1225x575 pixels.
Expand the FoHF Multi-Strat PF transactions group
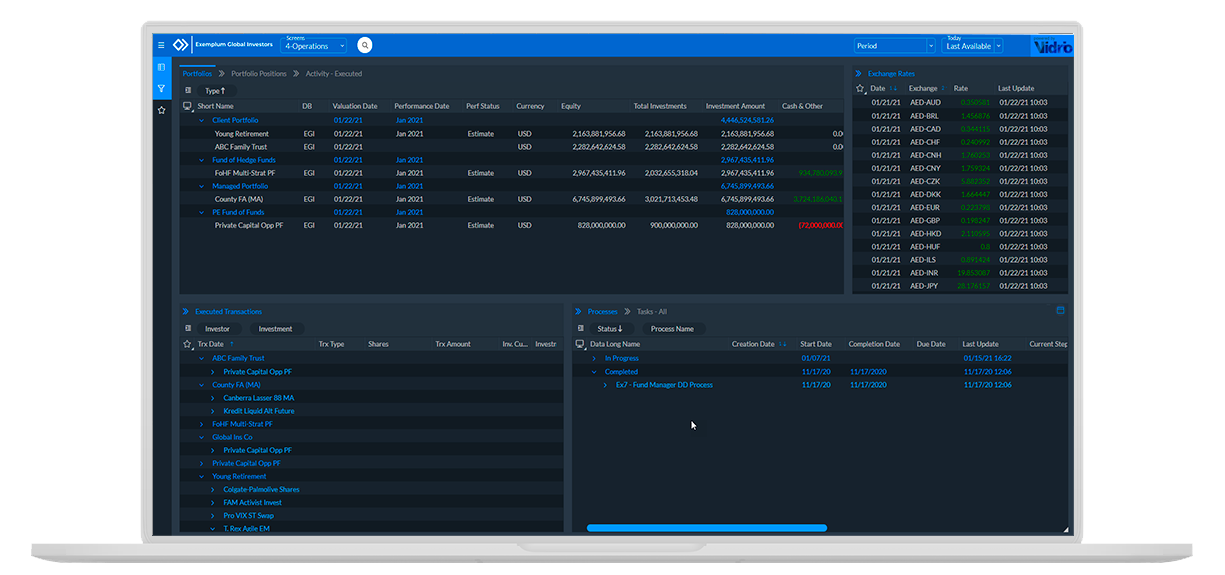point(200,424)
